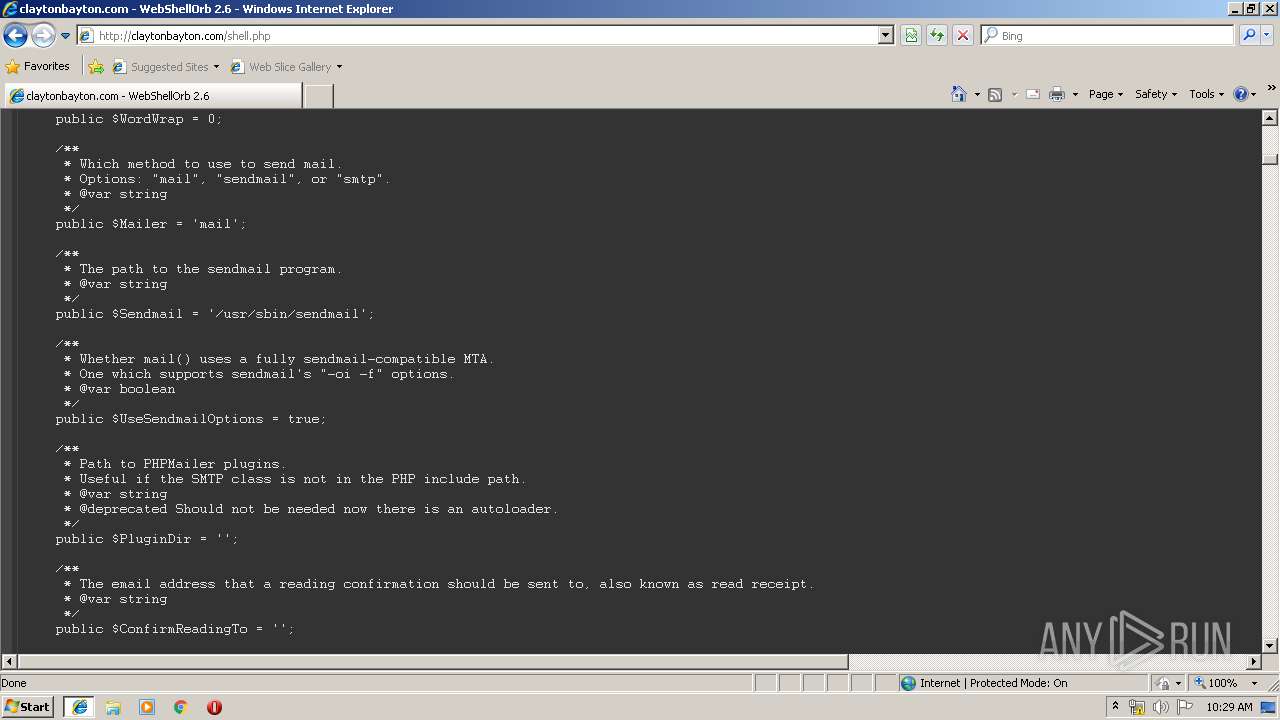
Task: Expand Web Slice Gallery dropdown arrow
Action: click(x=339, y=67)
